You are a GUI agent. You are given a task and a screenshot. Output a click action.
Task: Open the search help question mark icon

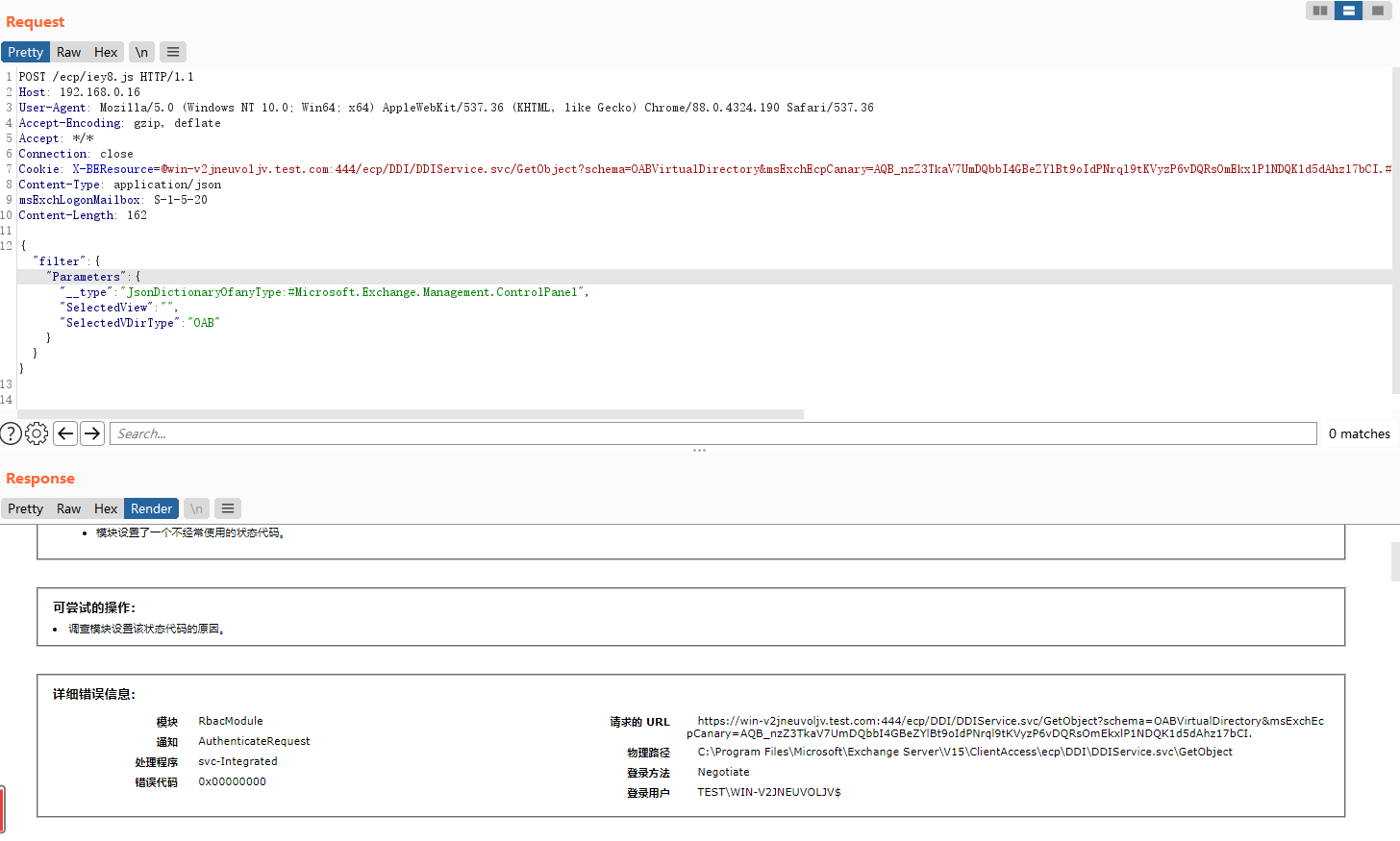tap(11, 433)
